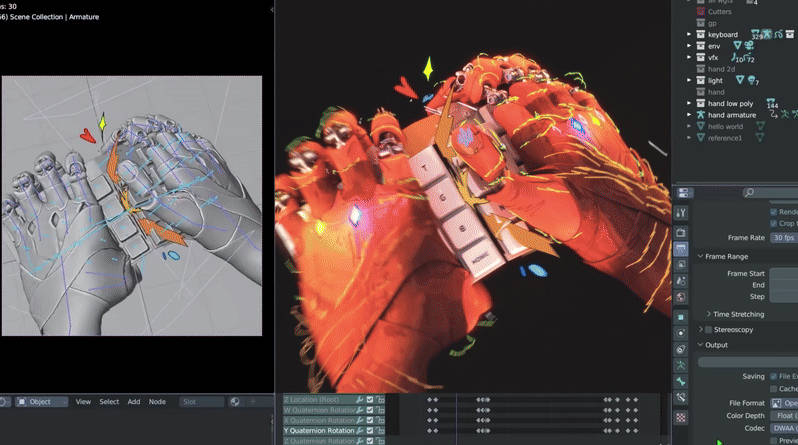Expand the vfx collection
798x445 pixels.
tap(689, 58)
